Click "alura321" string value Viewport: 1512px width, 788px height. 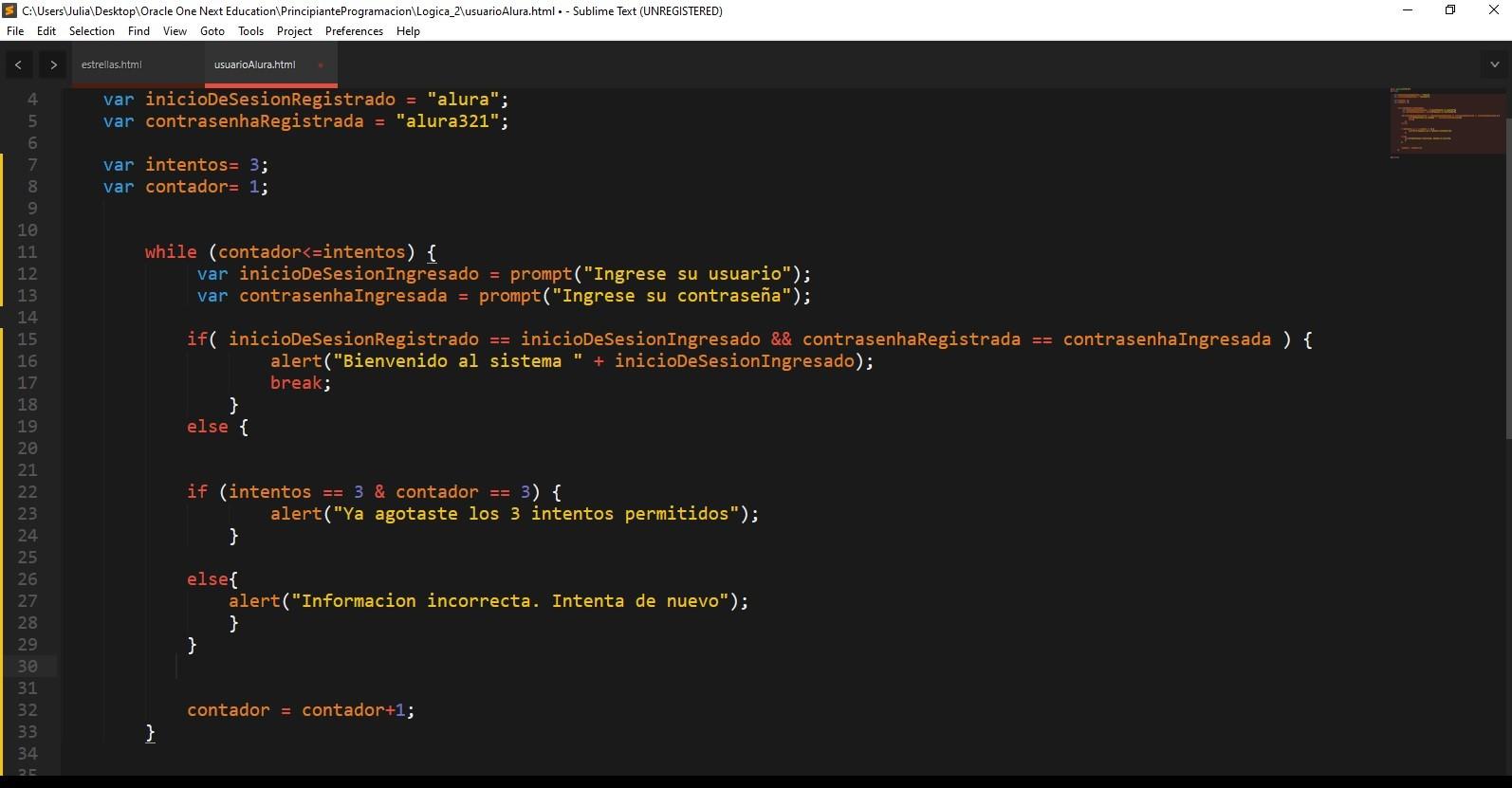pos(447,121)
